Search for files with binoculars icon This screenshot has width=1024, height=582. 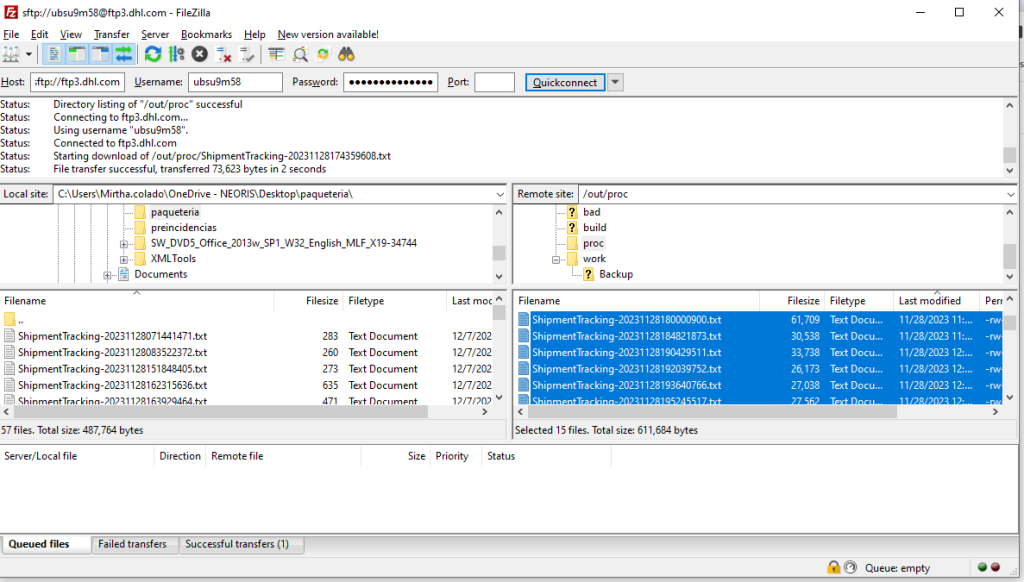click(346, 54)
